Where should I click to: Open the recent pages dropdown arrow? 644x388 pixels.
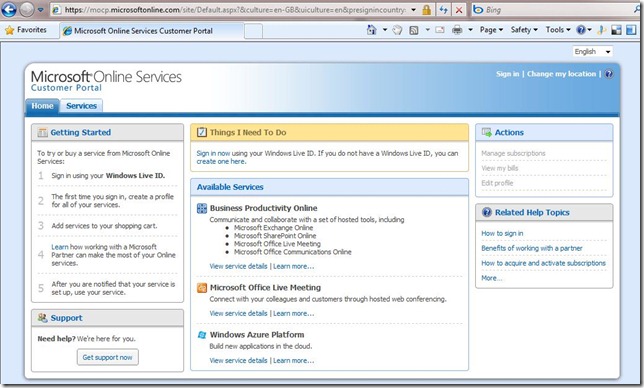tap(41, 10)
